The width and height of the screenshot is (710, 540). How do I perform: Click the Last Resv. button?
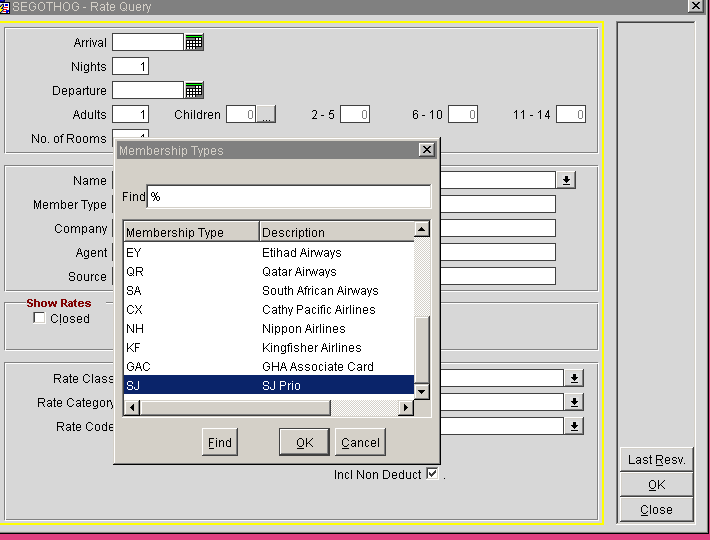pyautogui.click(x=657, y=460)
